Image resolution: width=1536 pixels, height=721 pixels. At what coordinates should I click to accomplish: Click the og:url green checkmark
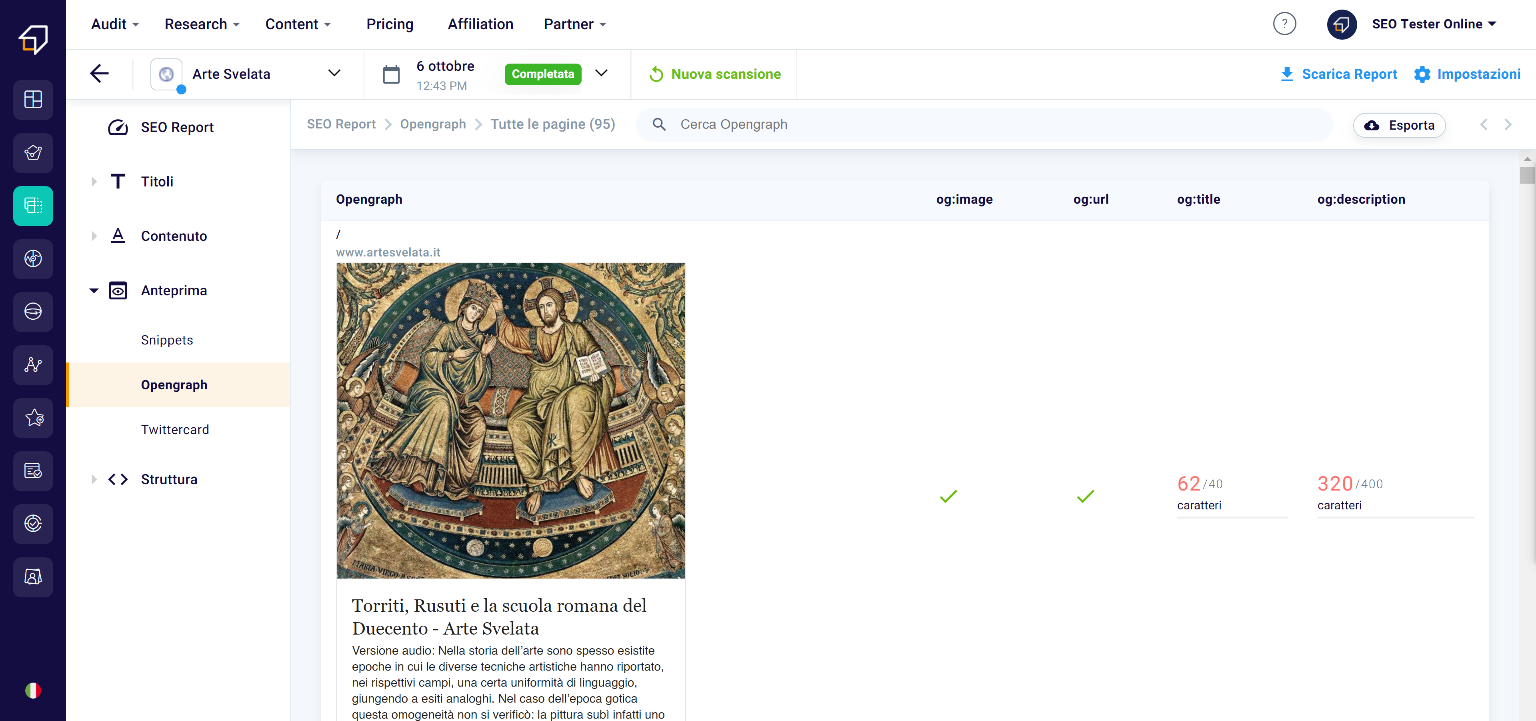1086,496
